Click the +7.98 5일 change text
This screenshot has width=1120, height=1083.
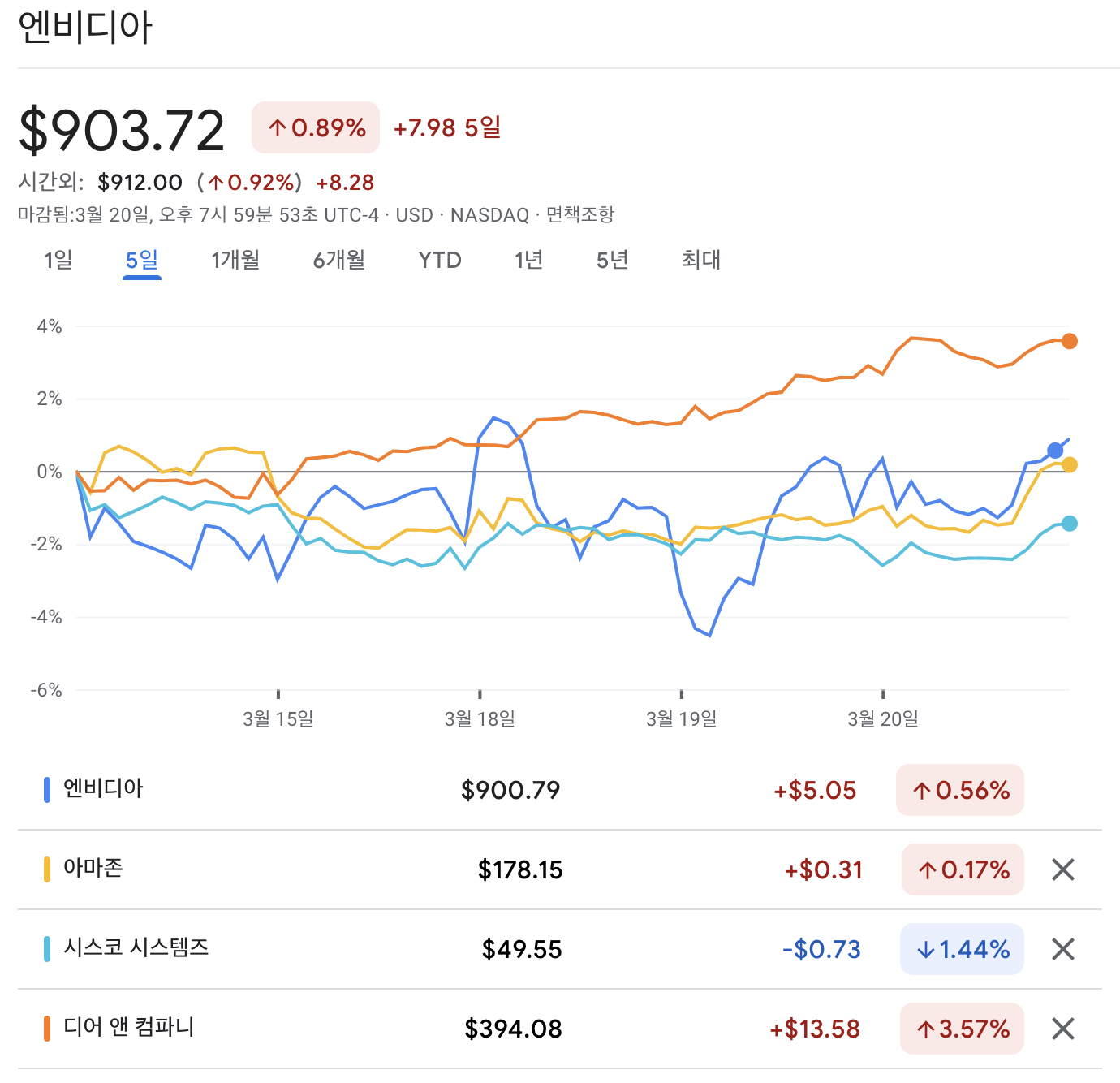pyautogui.click(x=447, y=127)
